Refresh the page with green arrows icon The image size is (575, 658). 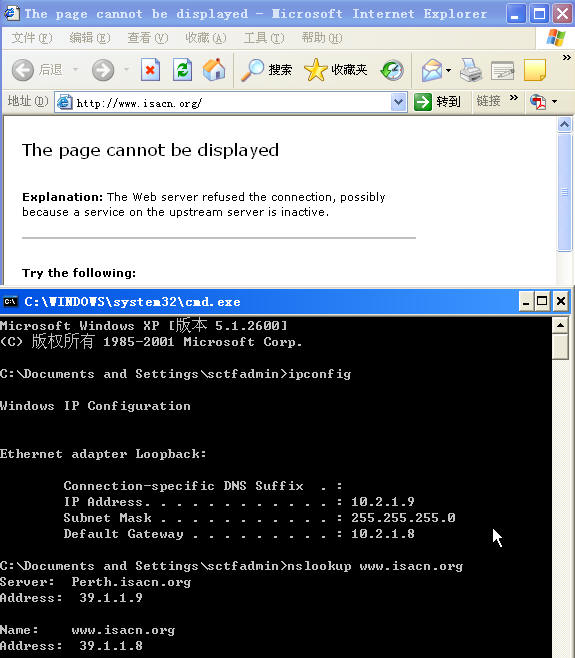tap(183, 70)
